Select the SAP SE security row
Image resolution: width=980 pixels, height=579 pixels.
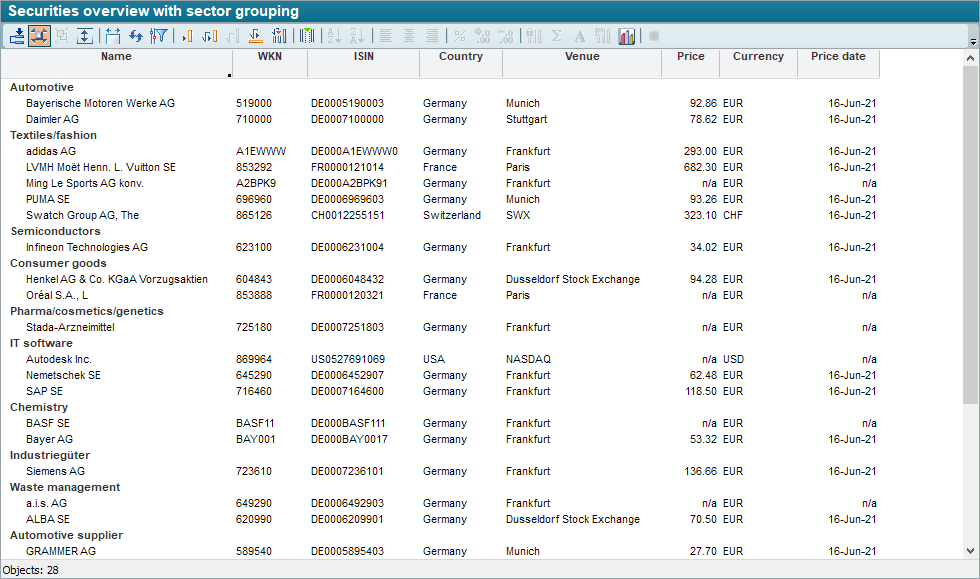(x=44, y=391)
